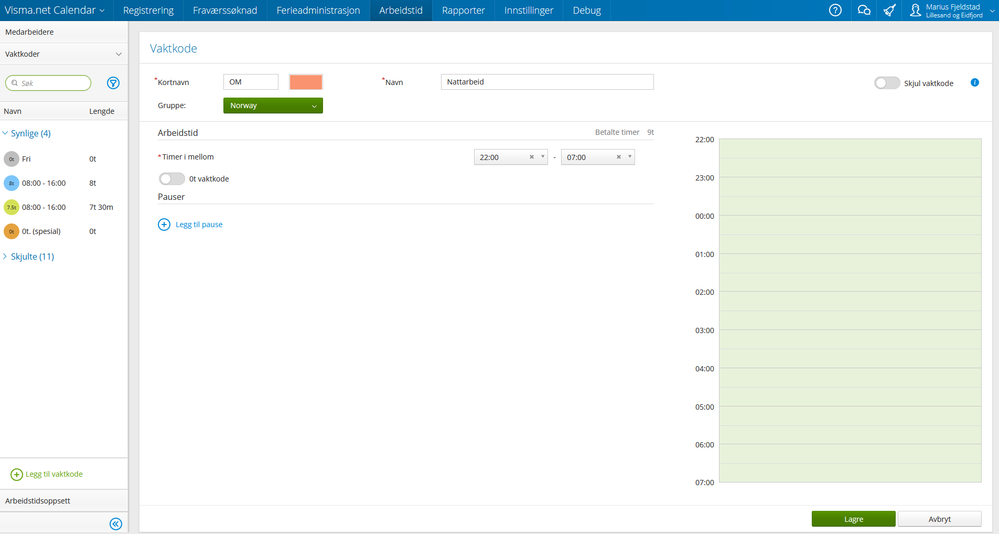Image resolution: width=999 pixels, height=534 pixels.
Task: Click the blue info icon near Skjul vaktkode
Action: coord(974,83)
